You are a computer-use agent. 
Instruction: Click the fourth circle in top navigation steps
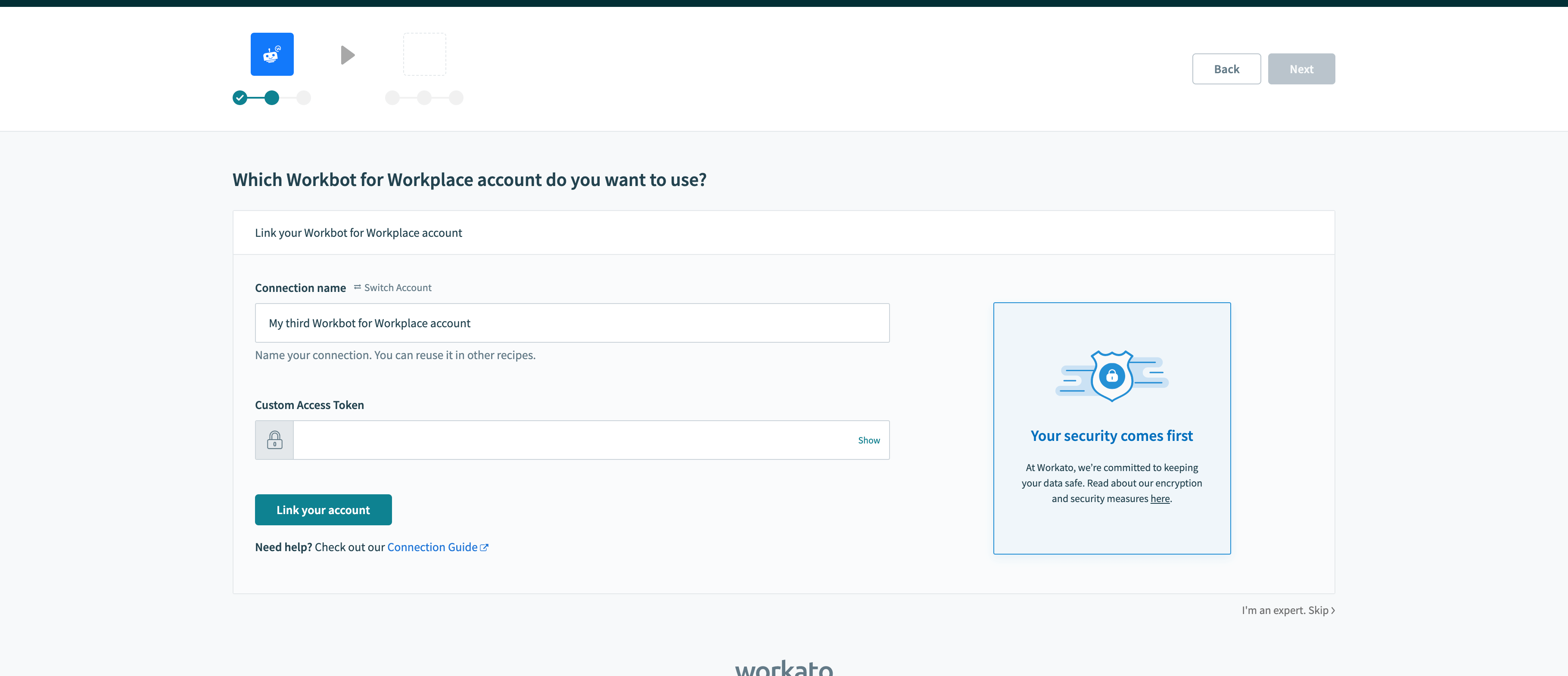coord(393,97)
